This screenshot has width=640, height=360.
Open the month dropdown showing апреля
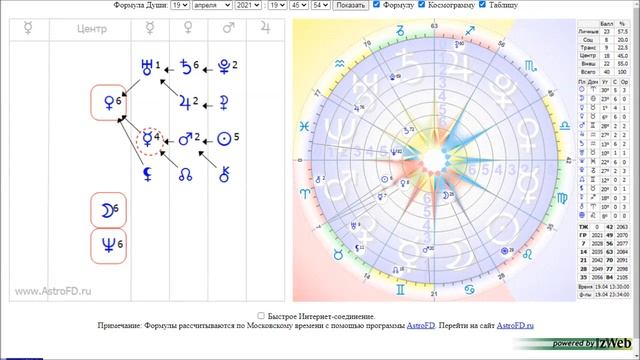(x=212, y=5)
